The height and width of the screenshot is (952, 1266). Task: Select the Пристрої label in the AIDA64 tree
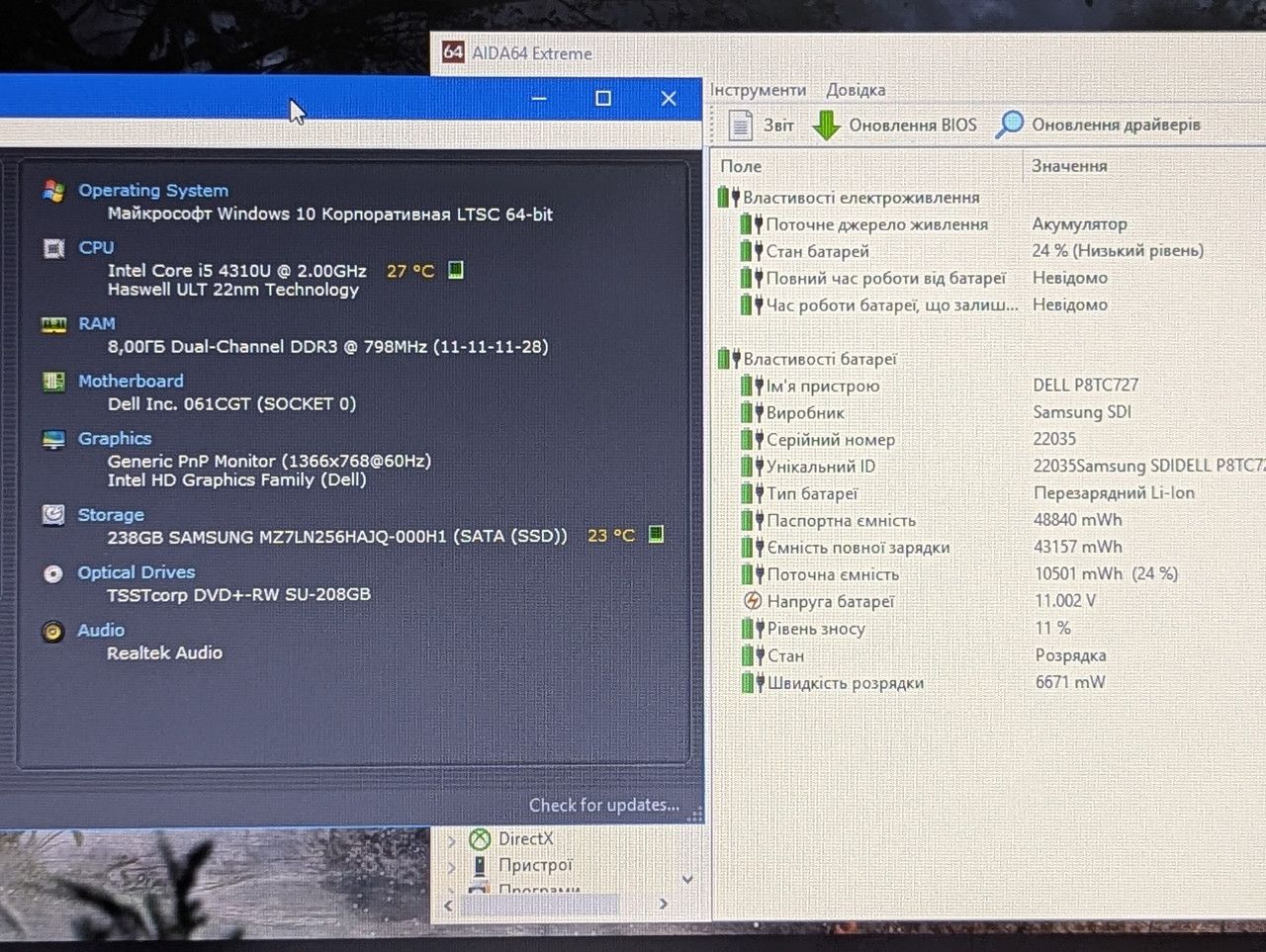535,866
